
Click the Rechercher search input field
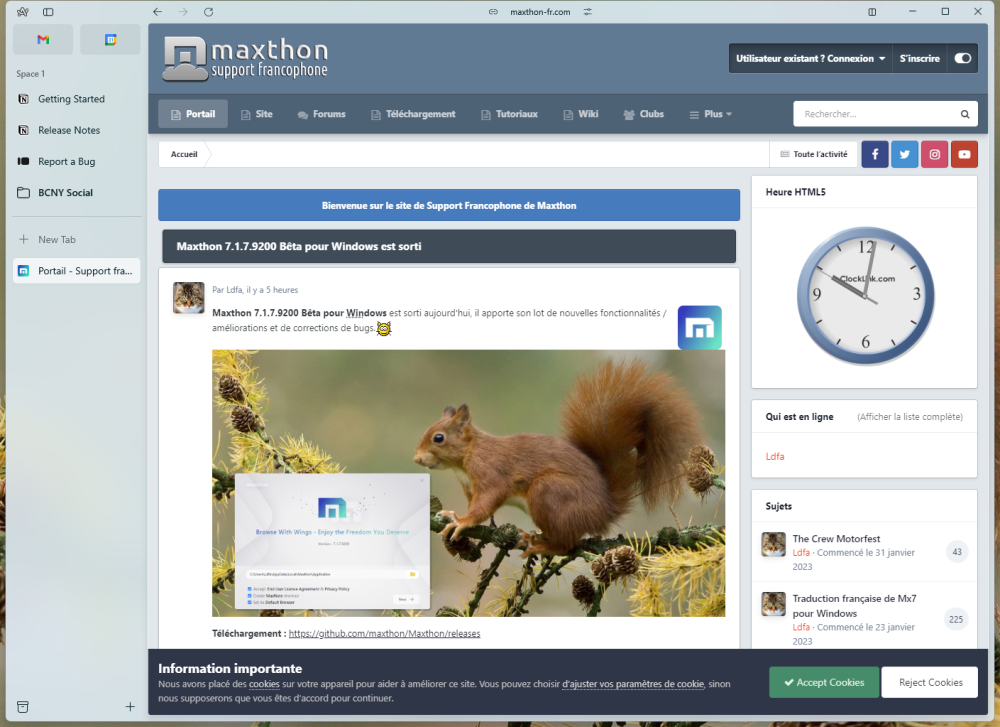875,114
